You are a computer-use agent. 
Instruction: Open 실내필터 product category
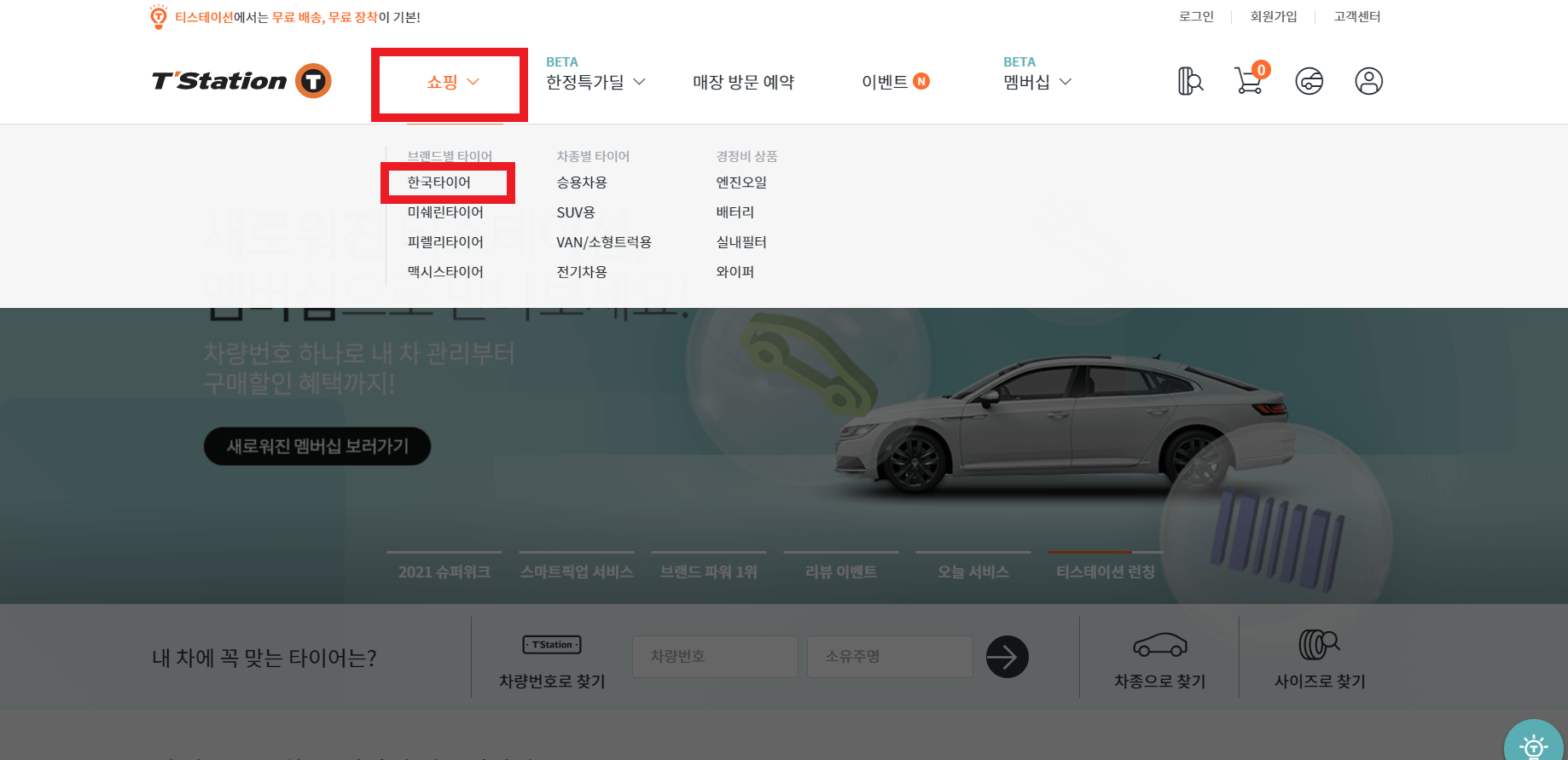[x=741, y=242]
